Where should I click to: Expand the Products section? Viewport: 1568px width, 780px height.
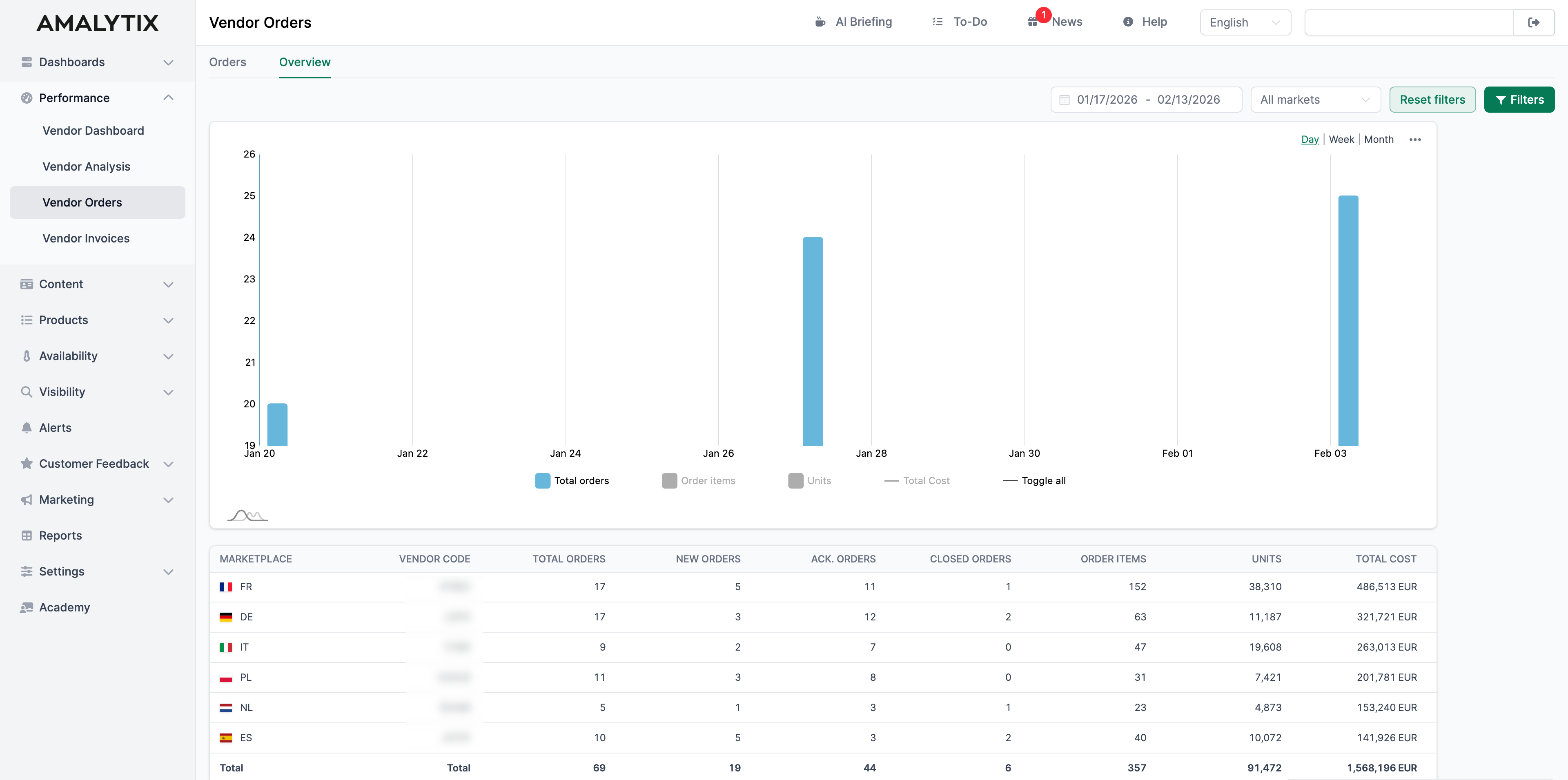[63, 320]
